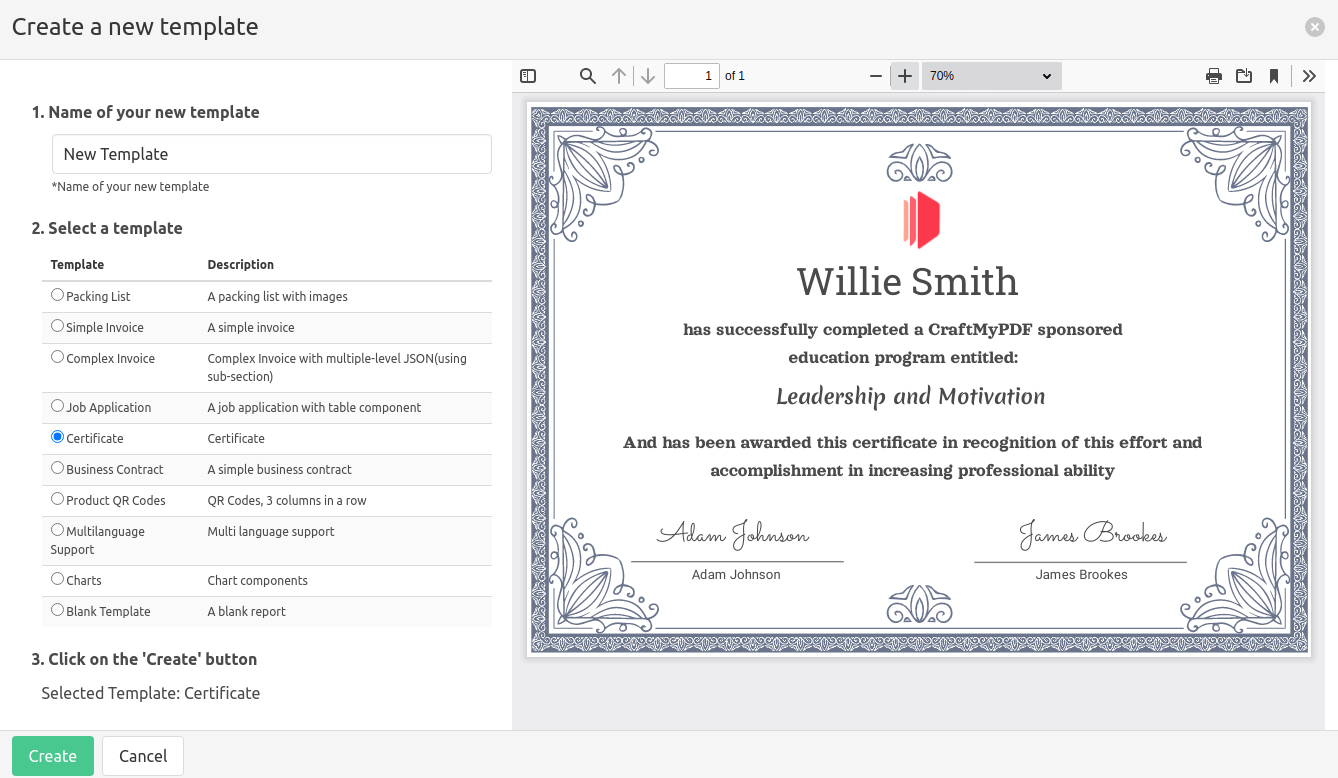The width and height of the screenshot is (1338, 778).
Task: Click 'QR Codes, 3 columns in a row'
Action: click(x=287, y=500)
